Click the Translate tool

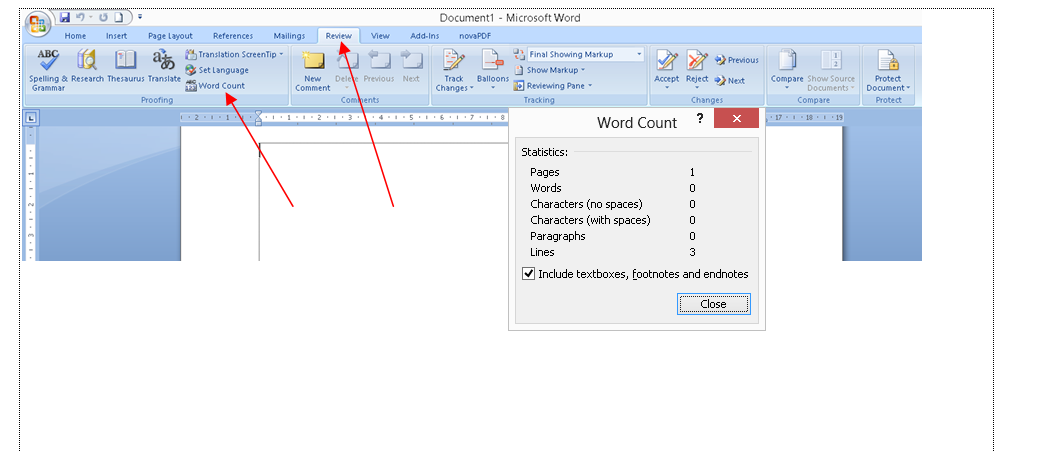pos(164,66)
